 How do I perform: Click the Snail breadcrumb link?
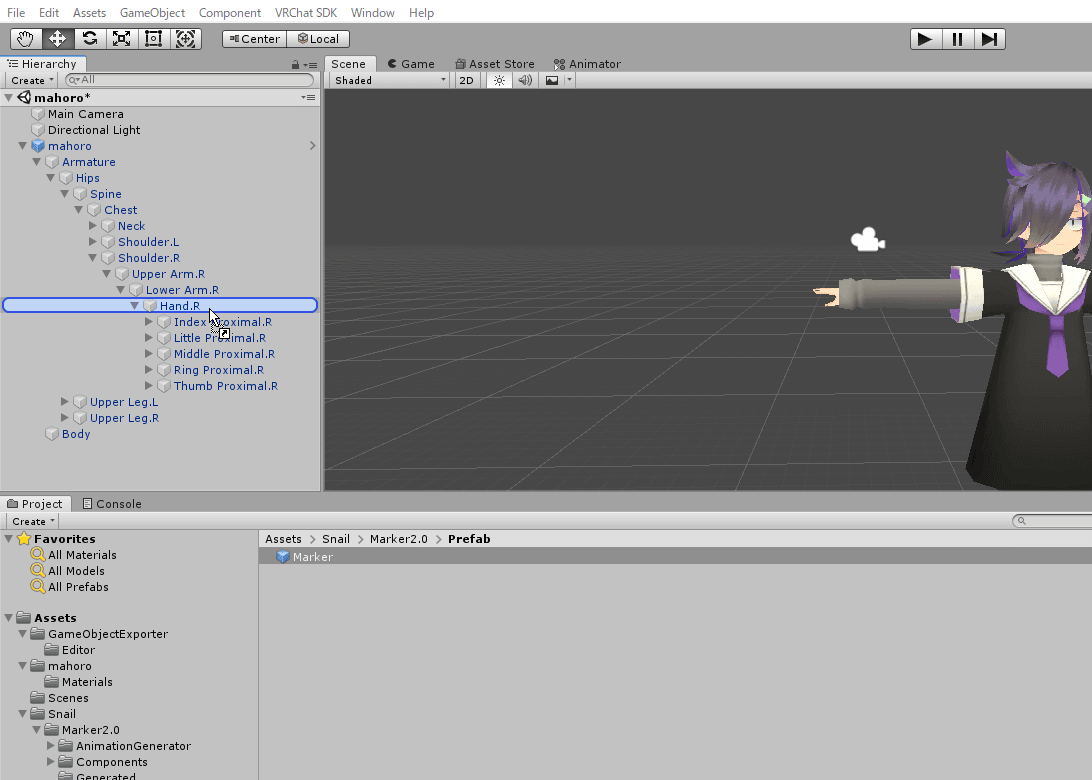(x=336, y=539)
